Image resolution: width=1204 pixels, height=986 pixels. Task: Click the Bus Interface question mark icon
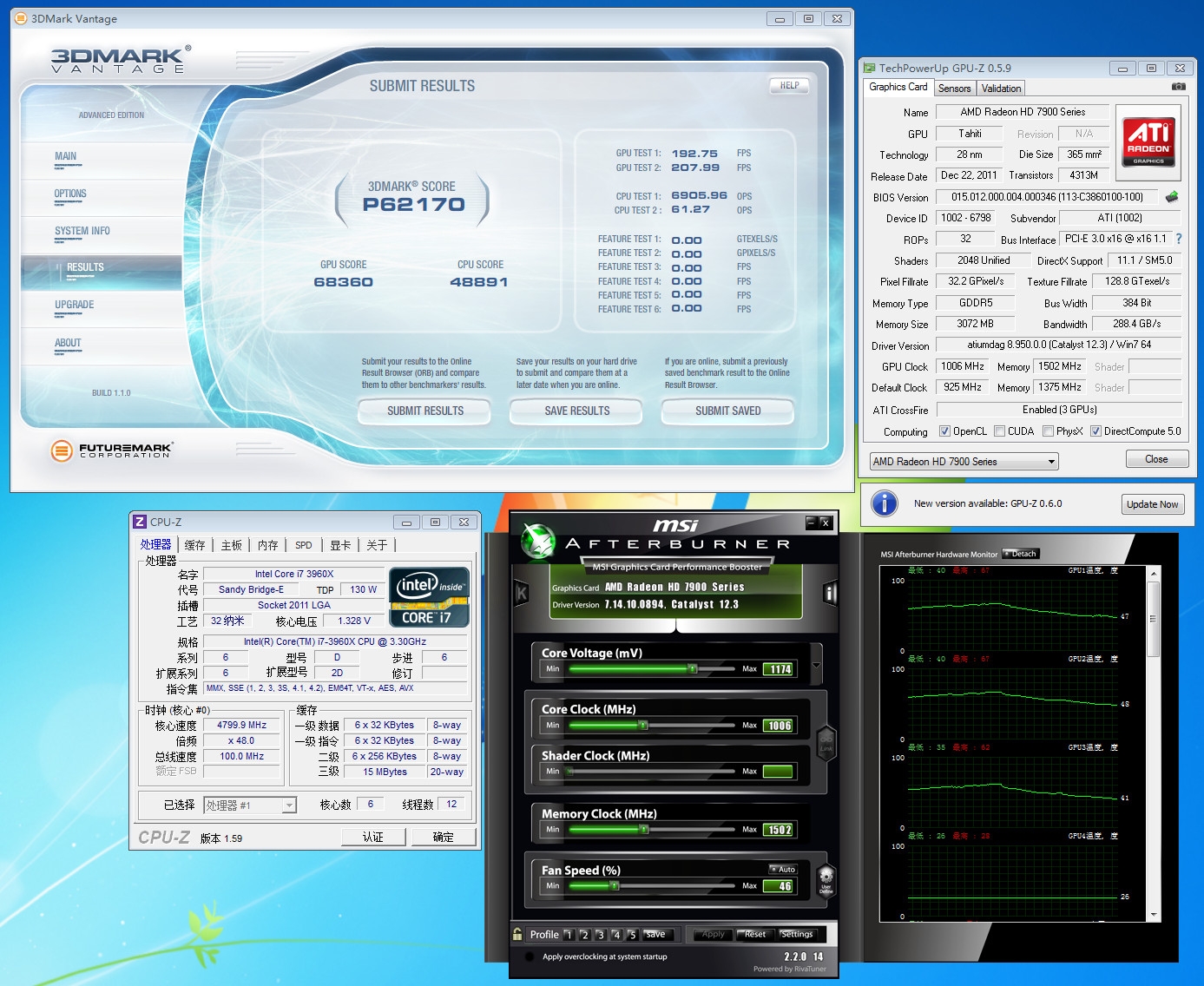point(1178,239)
